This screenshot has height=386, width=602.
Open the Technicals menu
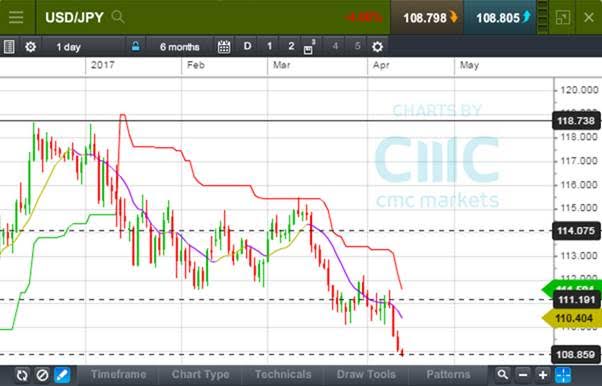[283, 374]
